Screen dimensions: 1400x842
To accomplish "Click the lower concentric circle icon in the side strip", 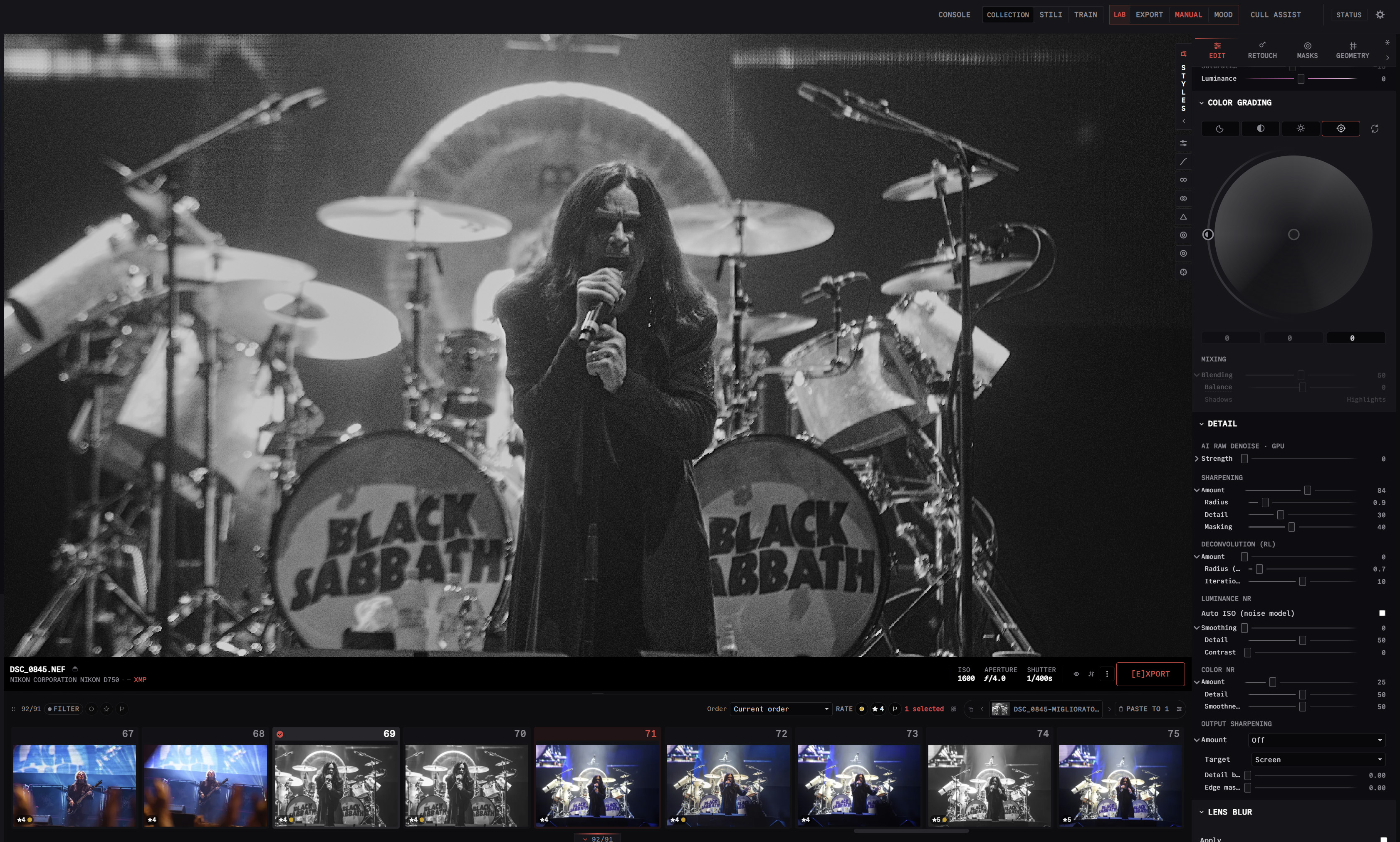I will [x=1183, y=254].
